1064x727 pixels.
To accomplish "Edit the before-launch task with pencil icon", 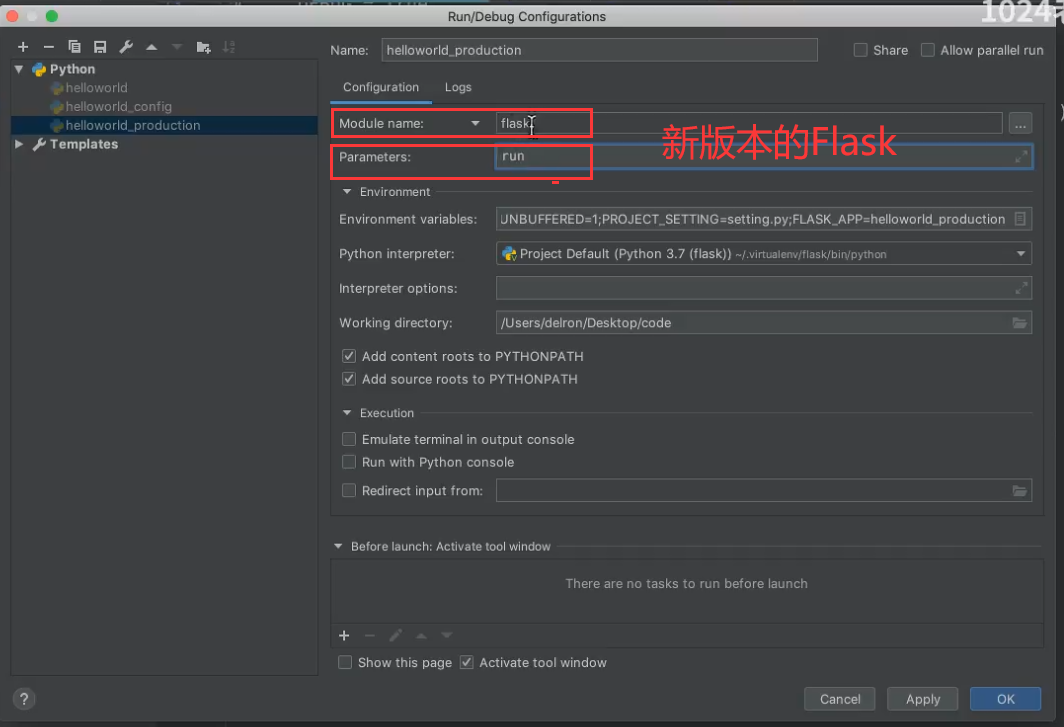I will [x=396, y=635].
